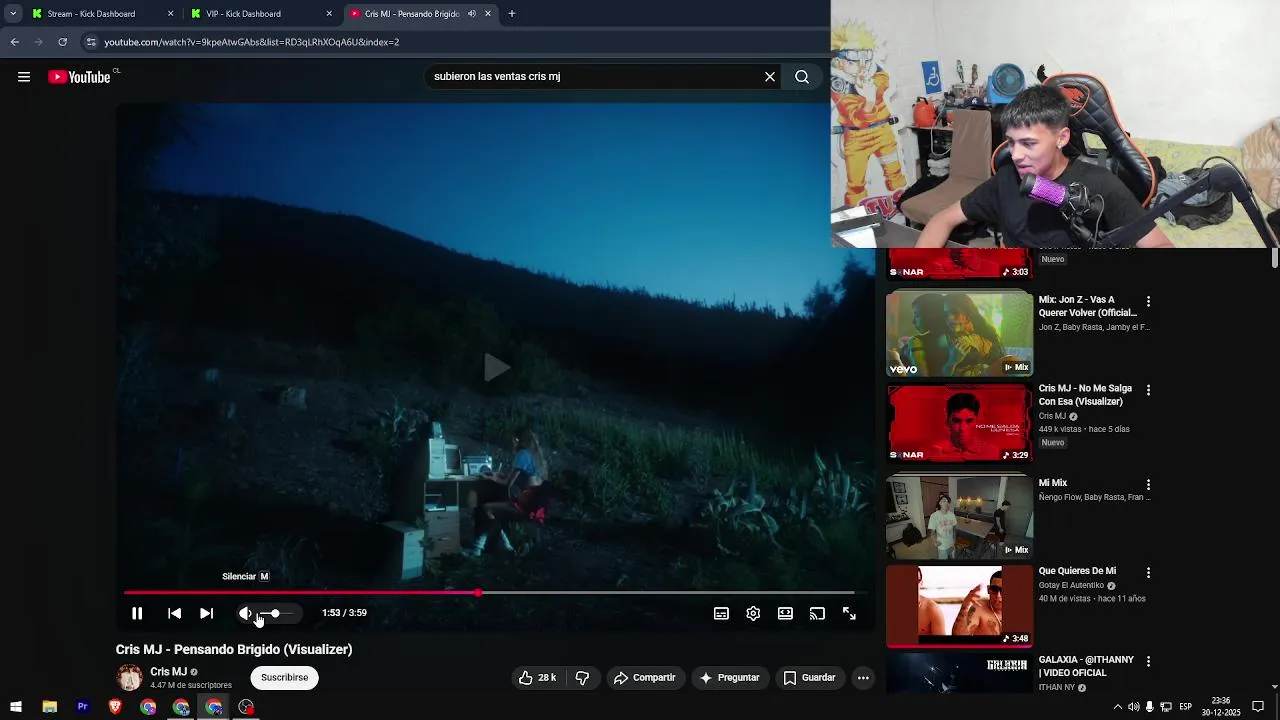The height and width of the screenshot is (720, 1280).
Task: Open the YouTube hamburger guide menu
Action: [x=24, y=77]
